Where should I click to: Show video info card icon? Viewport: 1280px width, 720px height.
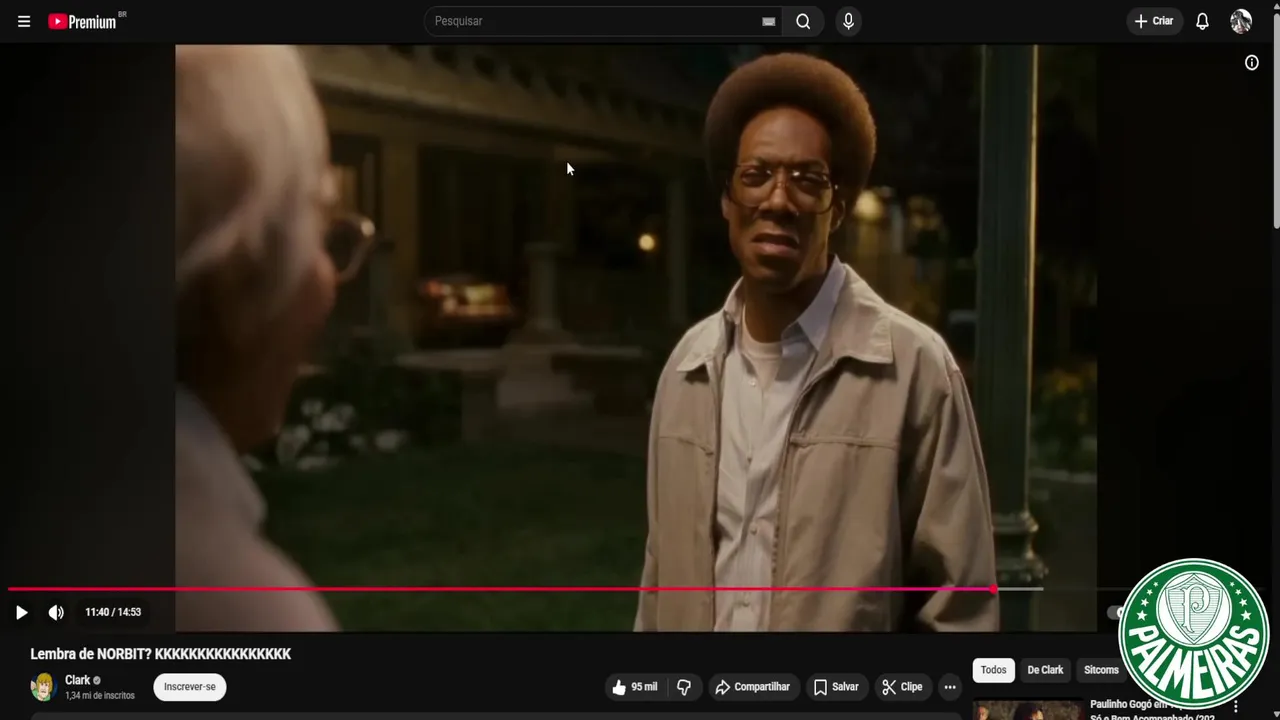[x=1251, y=63]
